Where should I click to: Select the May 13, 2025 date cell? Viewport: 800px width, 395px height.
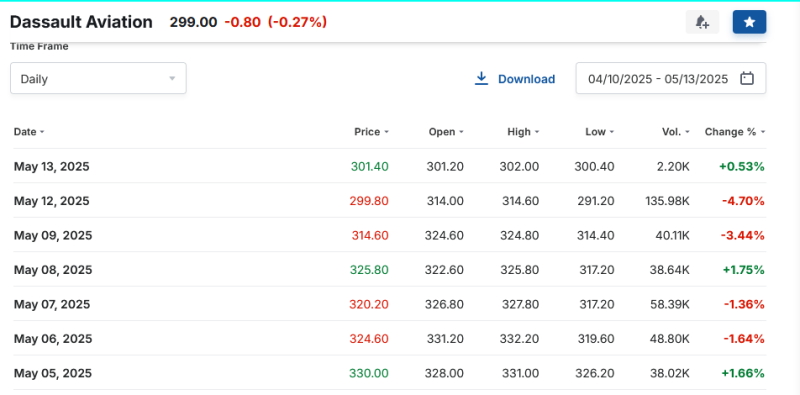[x=52, y=166]
